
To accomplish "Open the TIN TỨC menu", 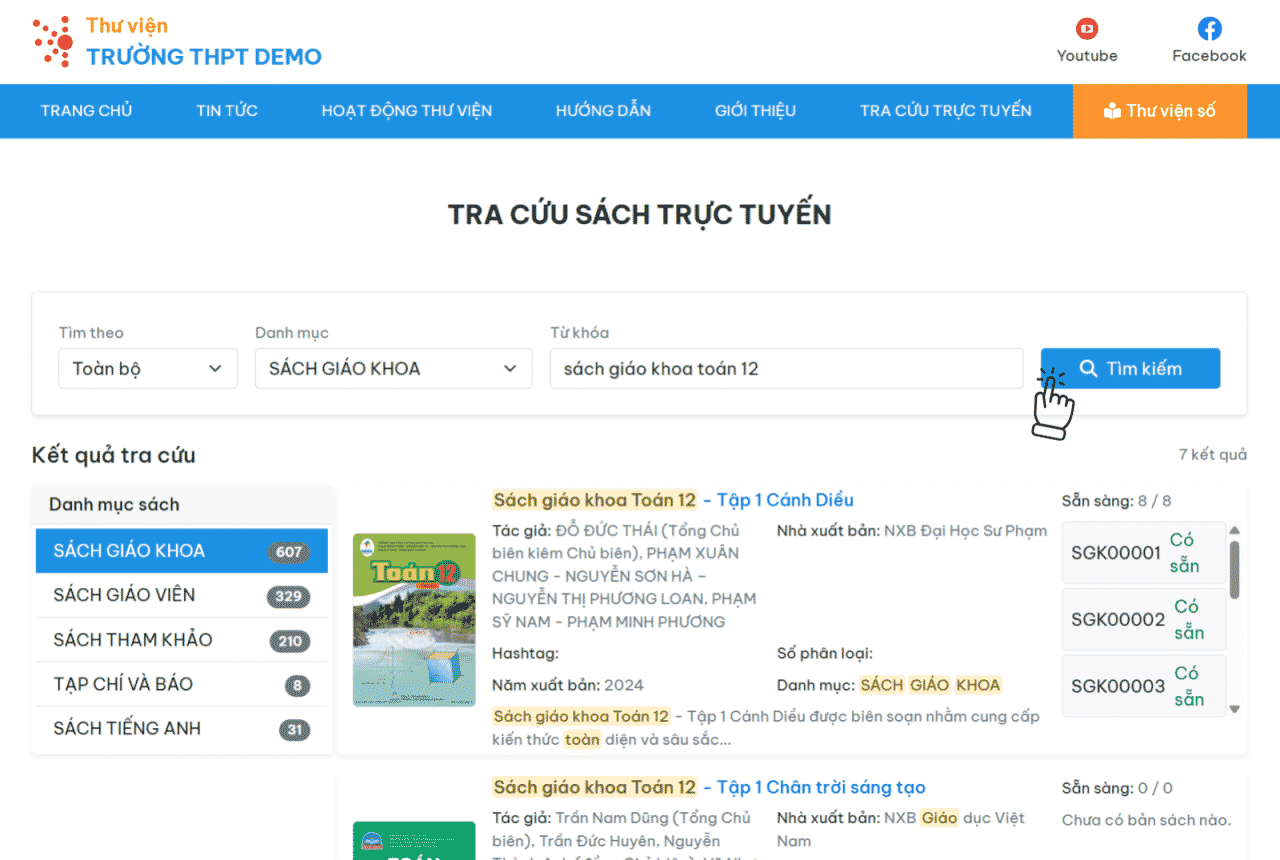I will pyautogui.click(x=227, y=111).
